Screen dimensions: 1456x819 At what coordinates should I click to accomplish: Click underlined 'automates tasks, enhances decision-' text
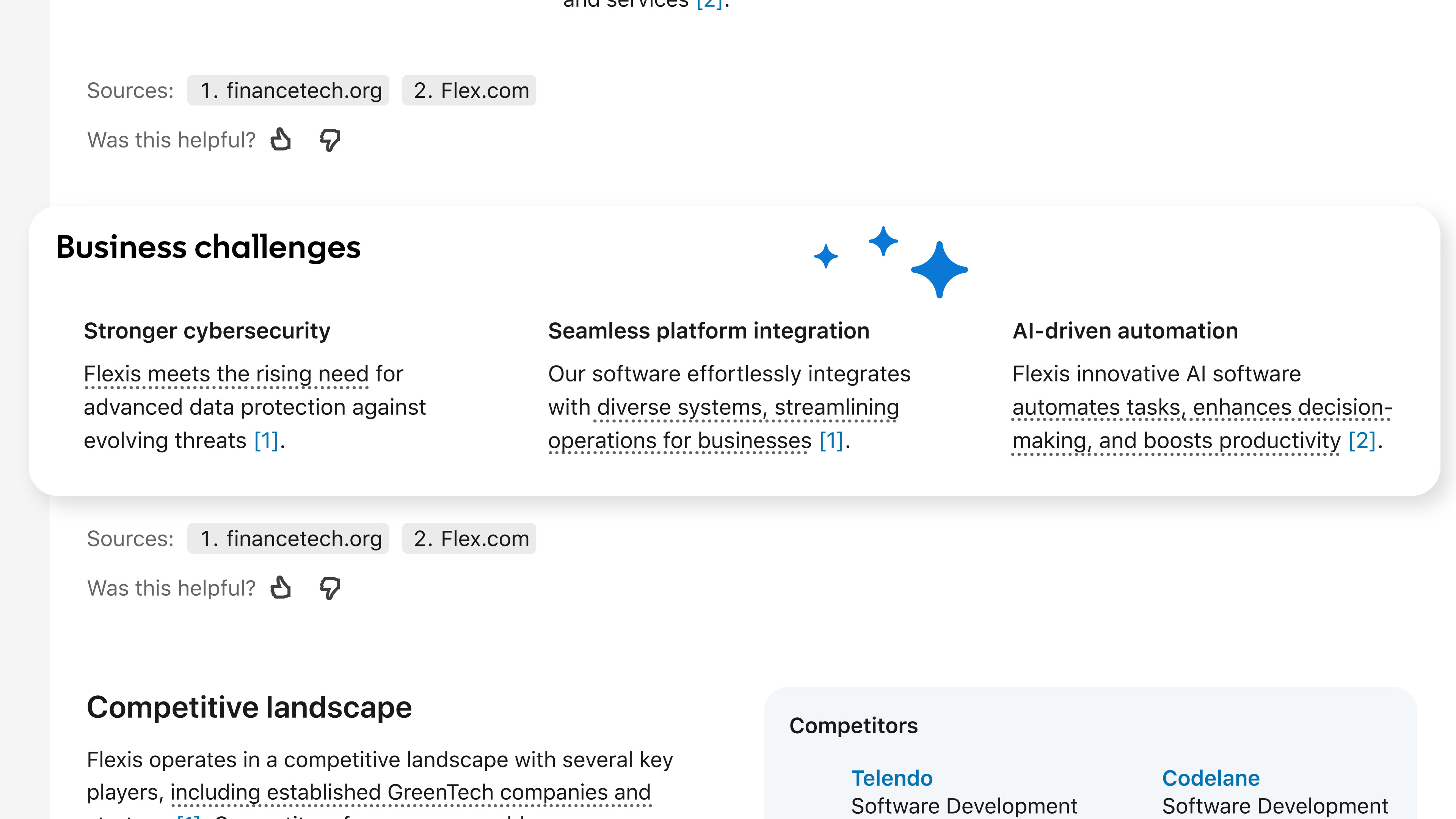click(x=1202, y=408)
